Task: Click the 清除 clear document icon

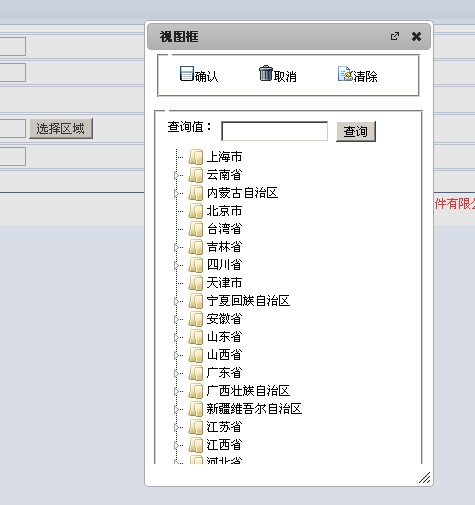Action: [x=345, y=73]
